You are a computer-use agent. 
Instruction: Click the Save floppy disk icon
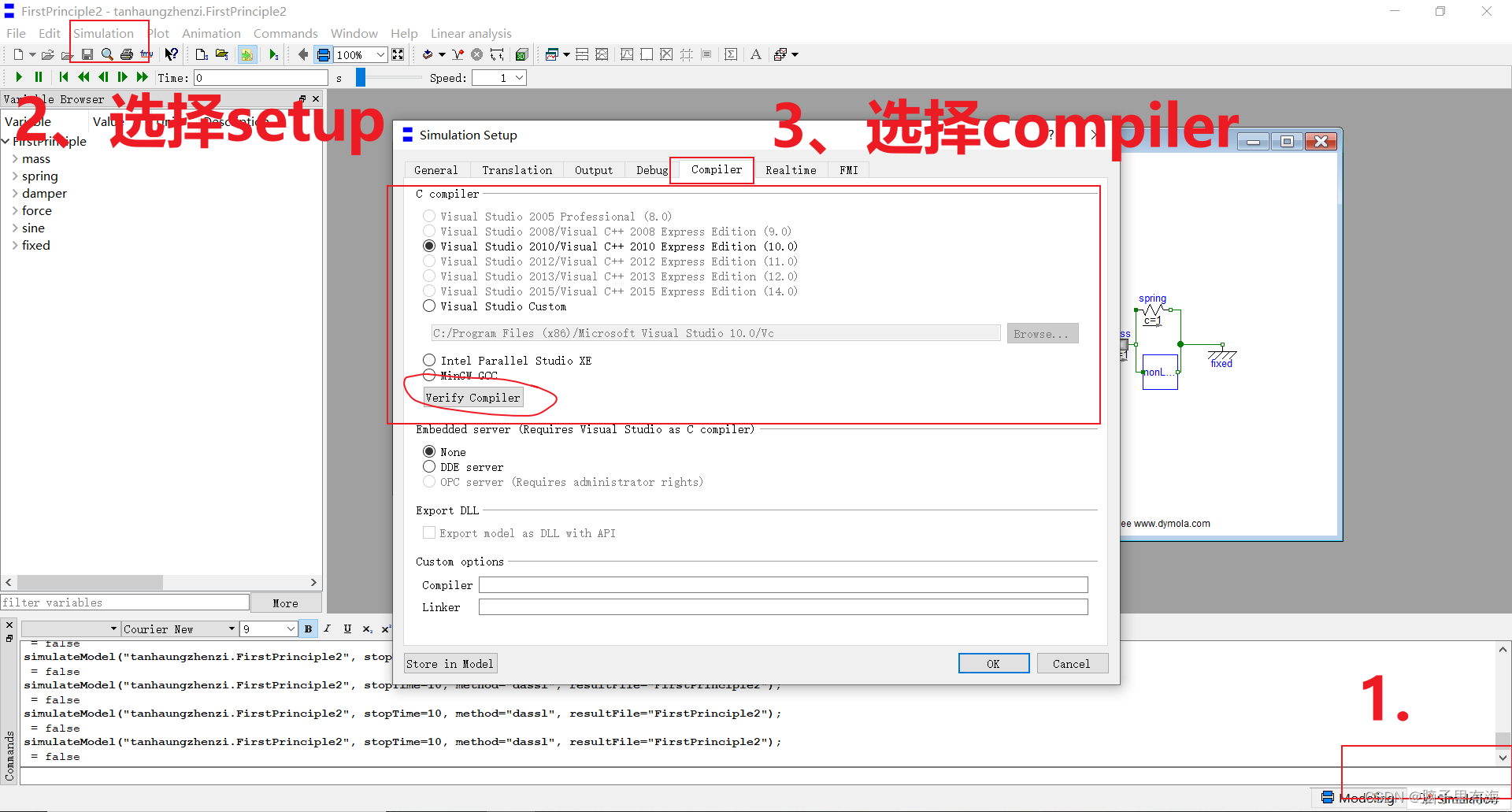(87, 54)
